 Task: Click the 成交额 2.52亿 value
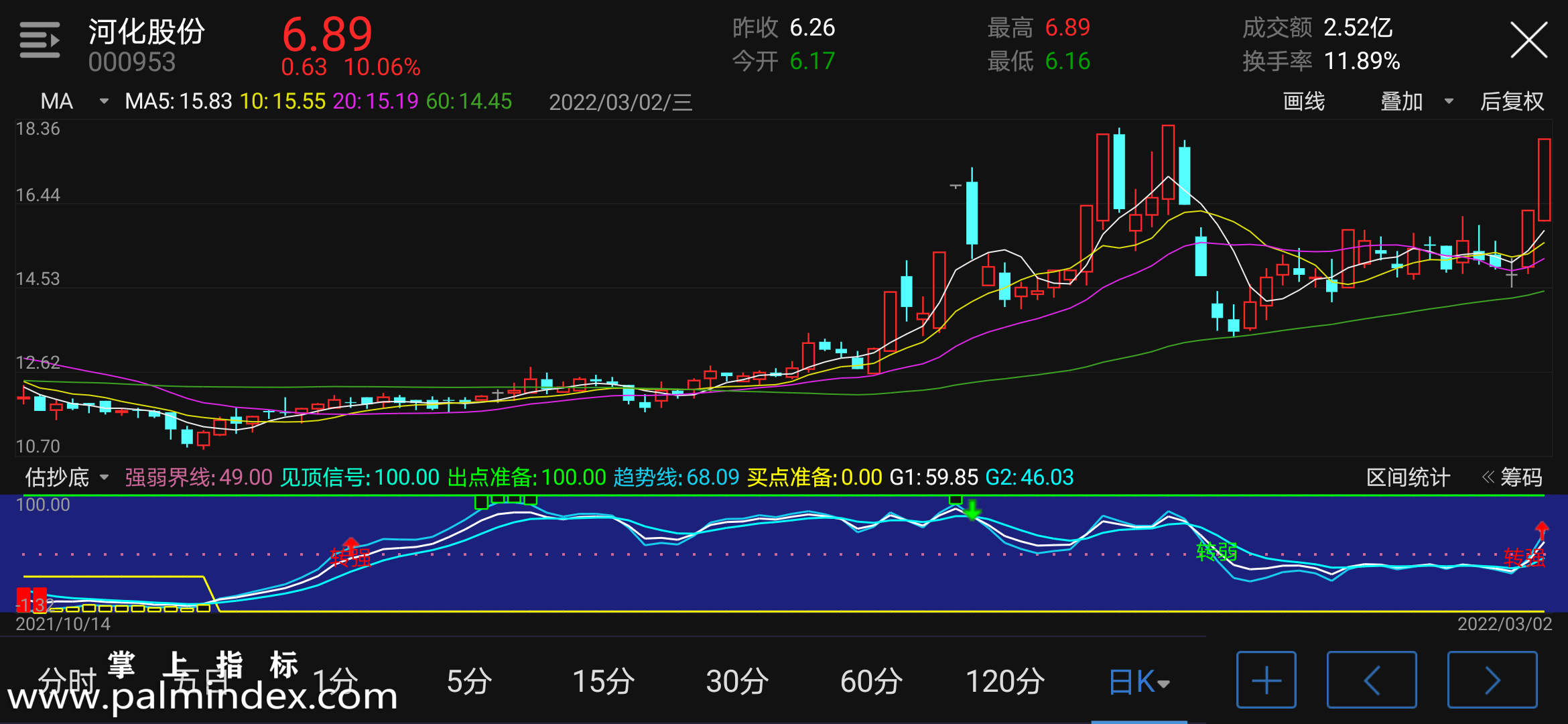[1317, 27]
